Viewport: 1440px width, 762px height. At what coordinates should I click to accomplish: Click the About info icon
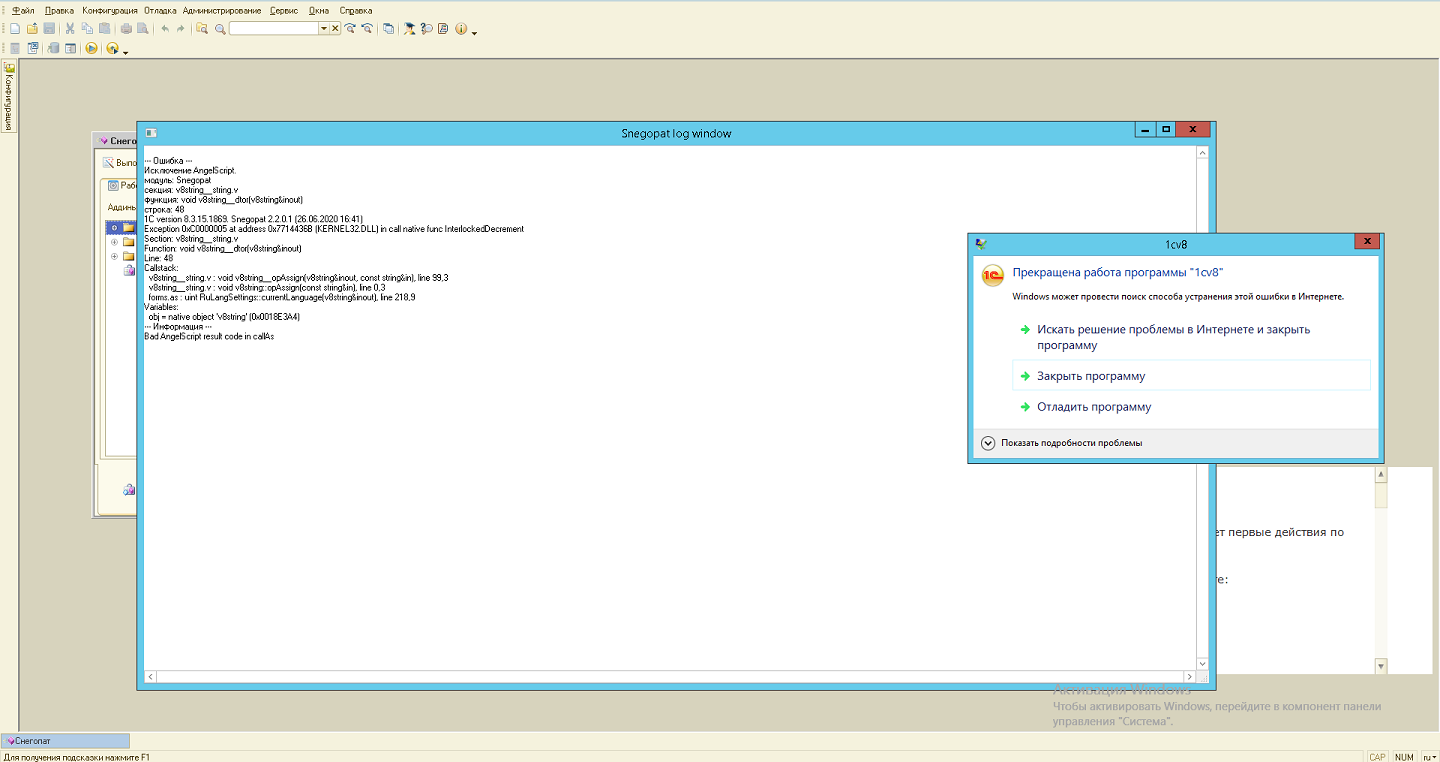[x=461, y=29]
